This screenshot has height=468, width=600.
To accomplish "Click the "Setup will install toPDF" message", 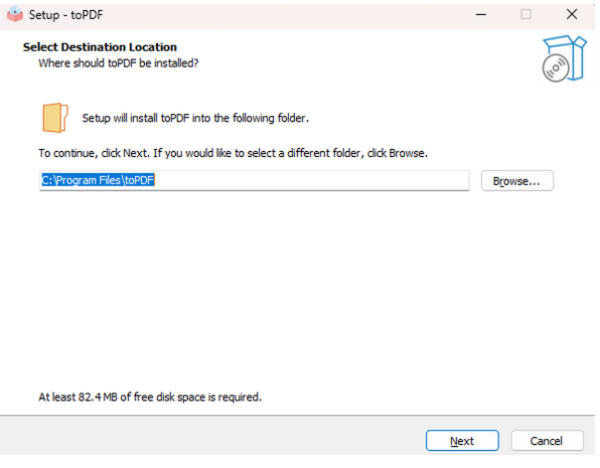I will (195, 118).
